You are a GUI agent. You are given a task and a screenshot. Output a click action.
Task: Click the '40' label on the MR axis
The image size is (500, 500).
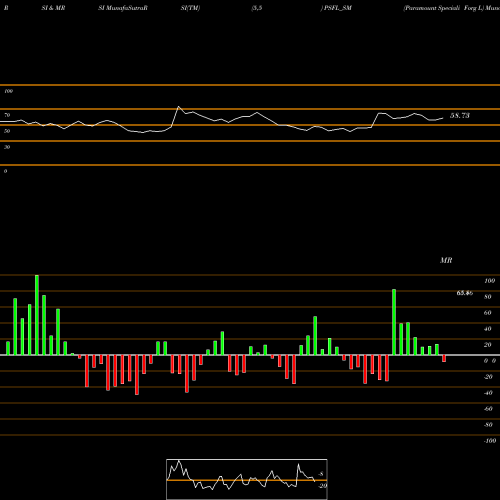click(x=487, y=329)
